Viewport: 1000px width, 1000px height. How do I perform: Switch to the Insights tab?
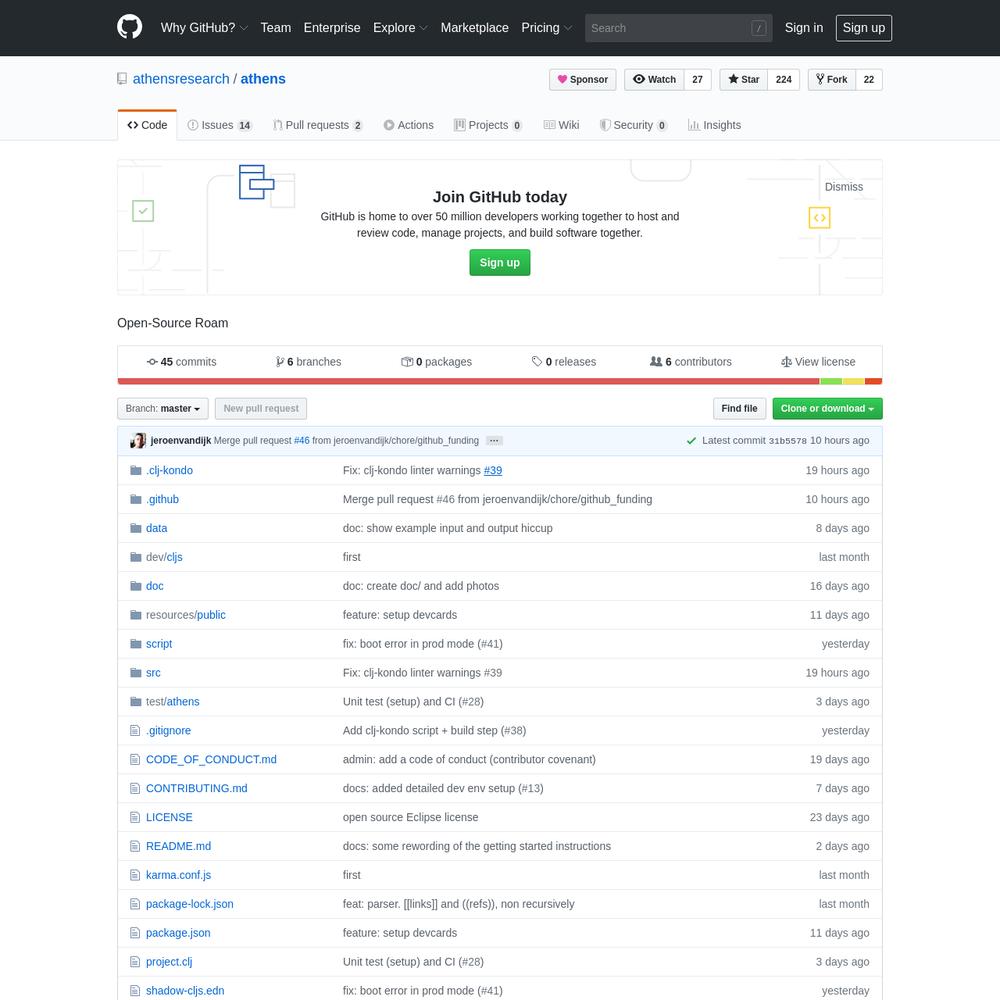coord(714,125)
